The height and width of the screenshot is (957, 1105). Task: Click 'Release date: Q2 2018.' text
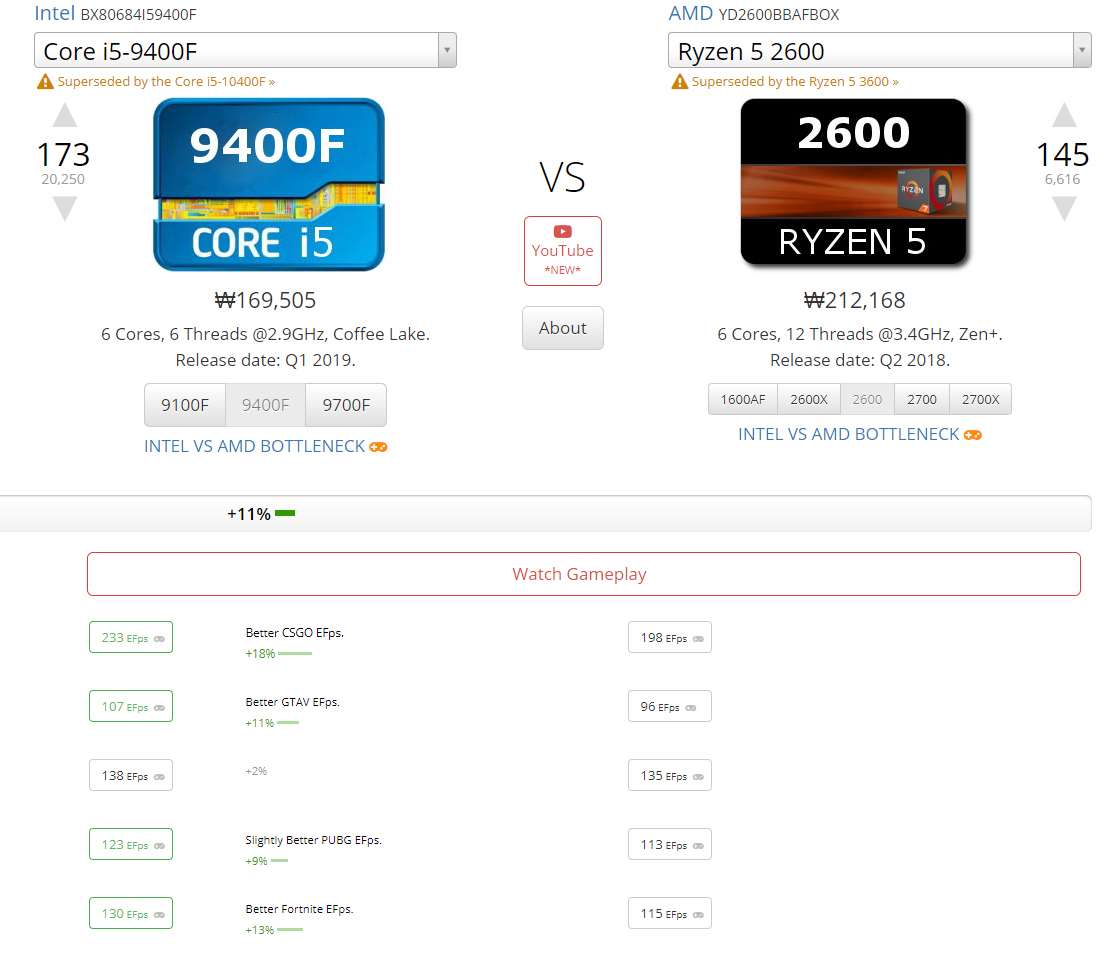860,361
